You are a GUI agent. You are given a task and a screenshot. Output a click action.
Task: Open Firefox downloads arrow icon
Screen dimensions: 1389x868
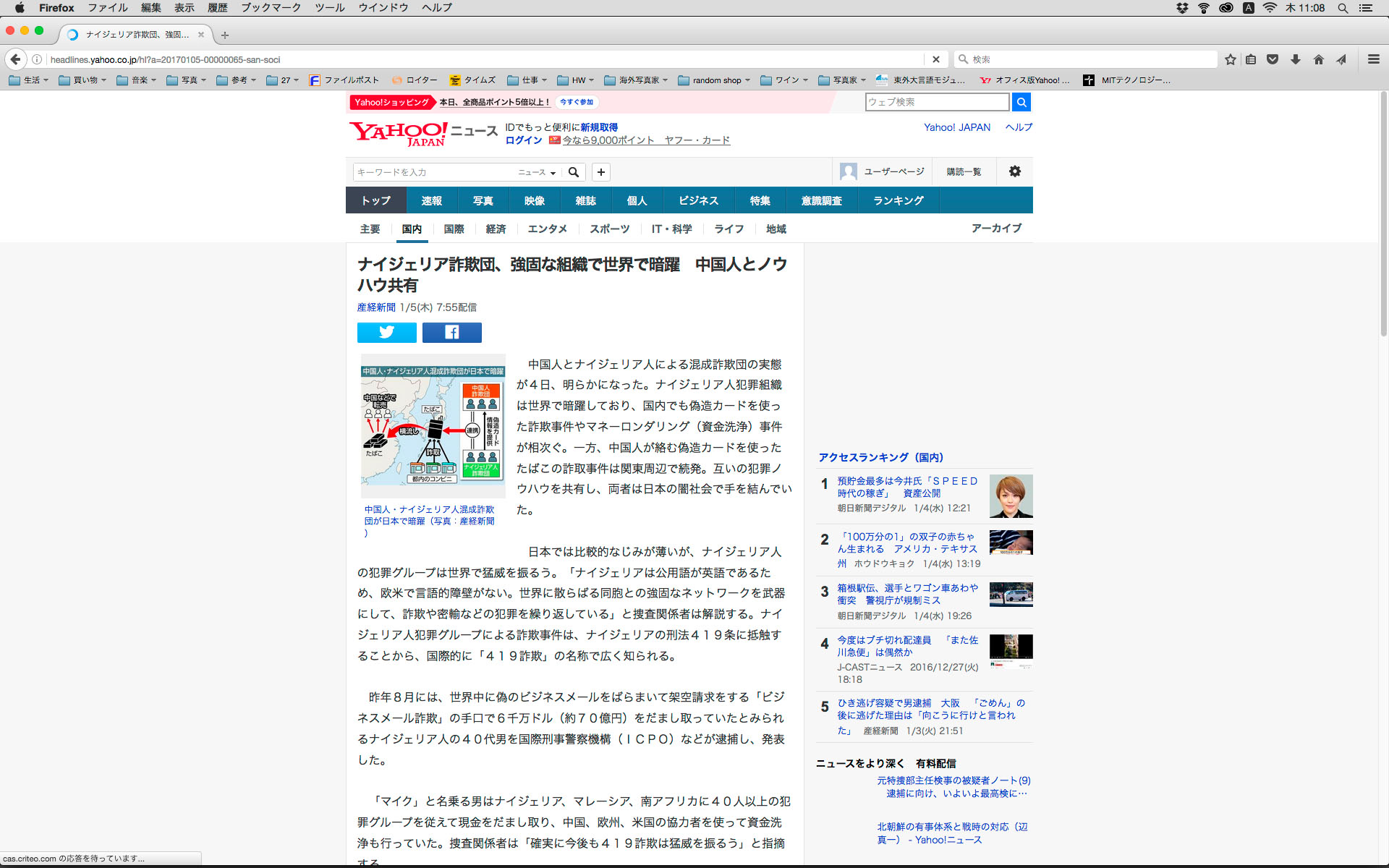coord(1295,59)
